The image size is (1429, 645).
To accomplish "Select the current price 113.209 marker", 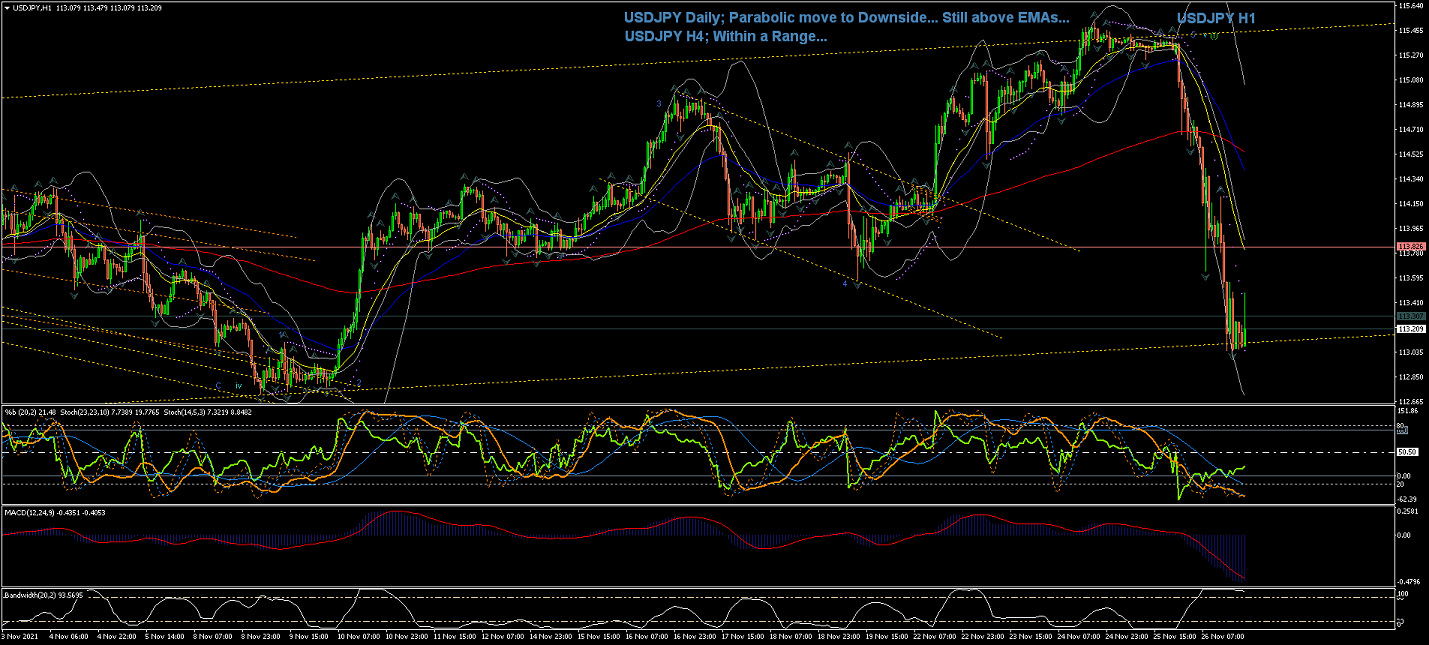I will coord(1410,329).
